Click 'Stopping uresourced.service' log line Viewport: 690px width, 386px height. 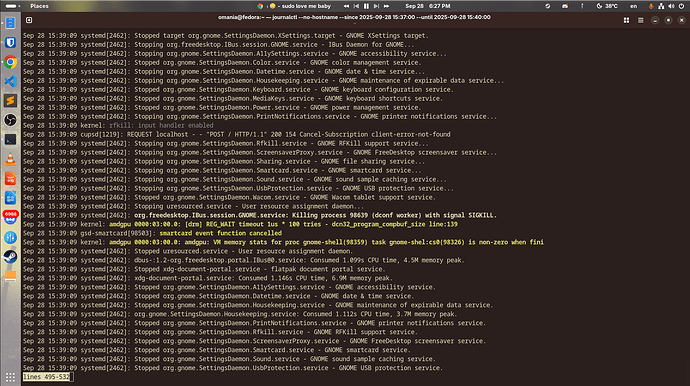pyautogui.click(x=193, y=206)
